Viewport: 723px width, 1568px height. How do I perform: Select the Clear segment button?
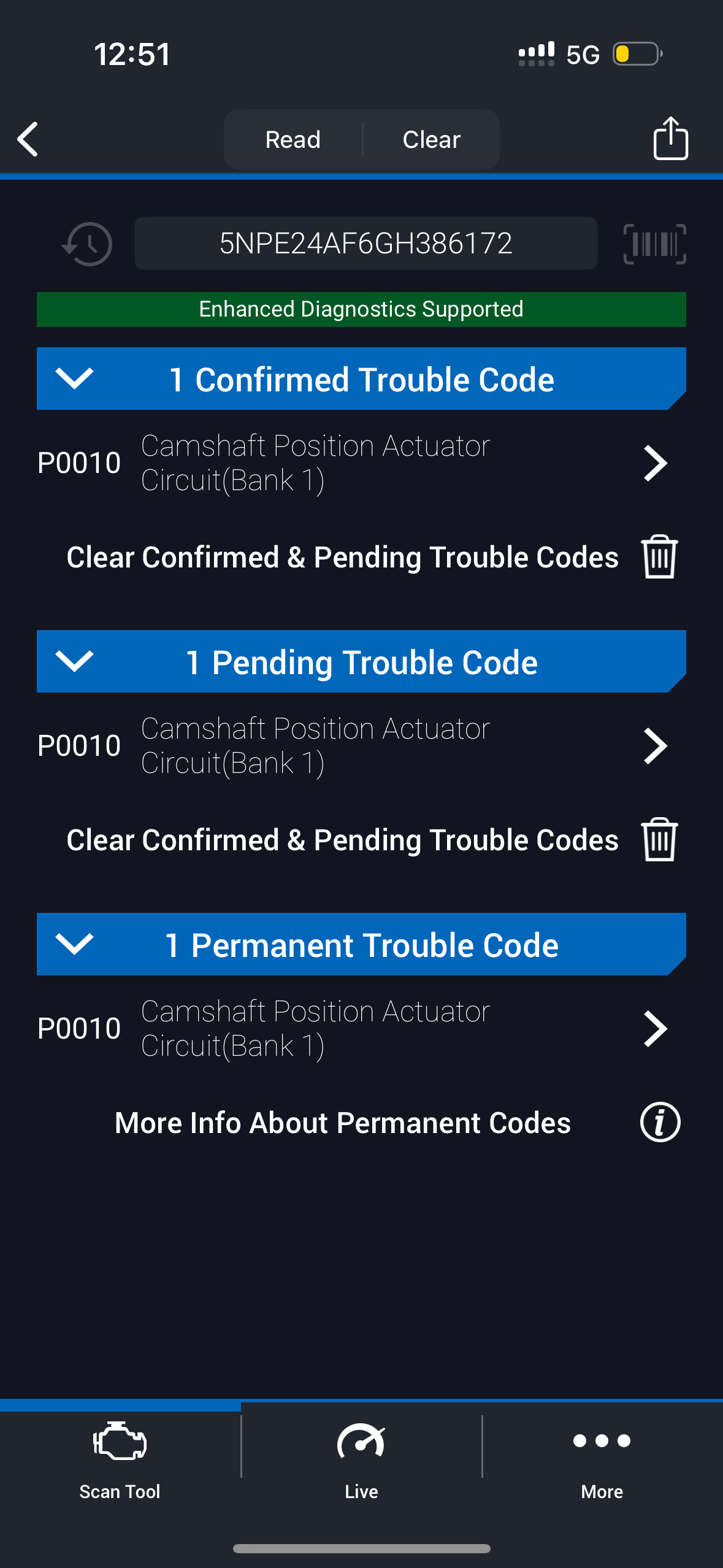(431, 140)
